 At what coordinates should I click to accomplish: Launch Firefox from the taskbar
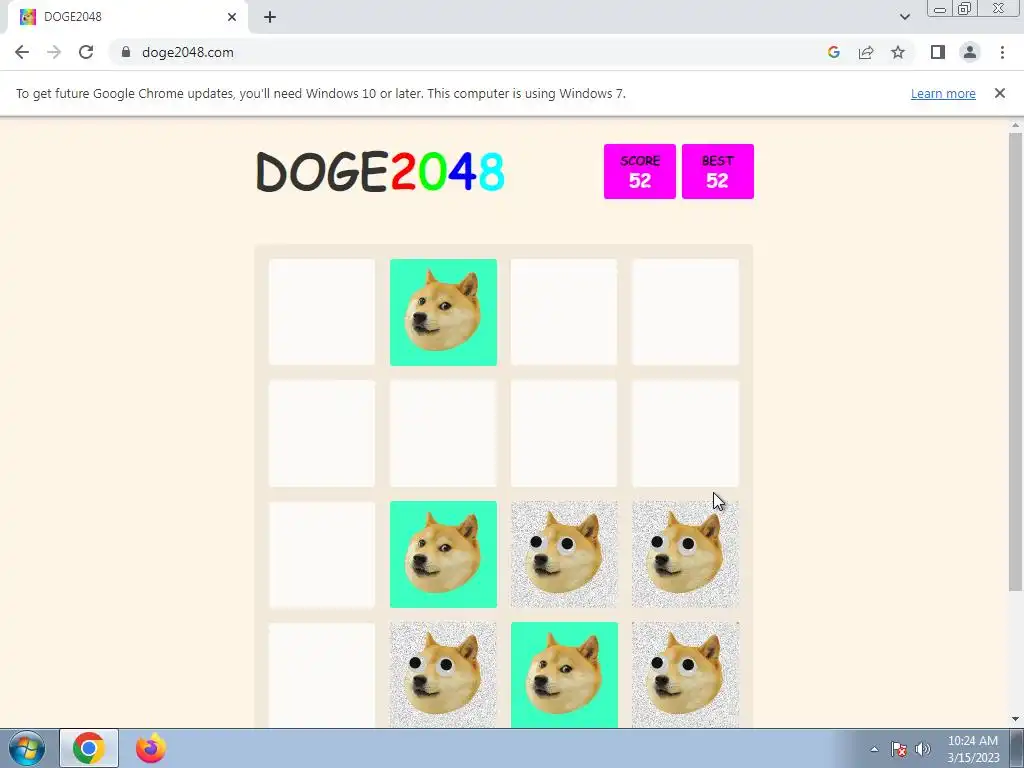[150, 748]
